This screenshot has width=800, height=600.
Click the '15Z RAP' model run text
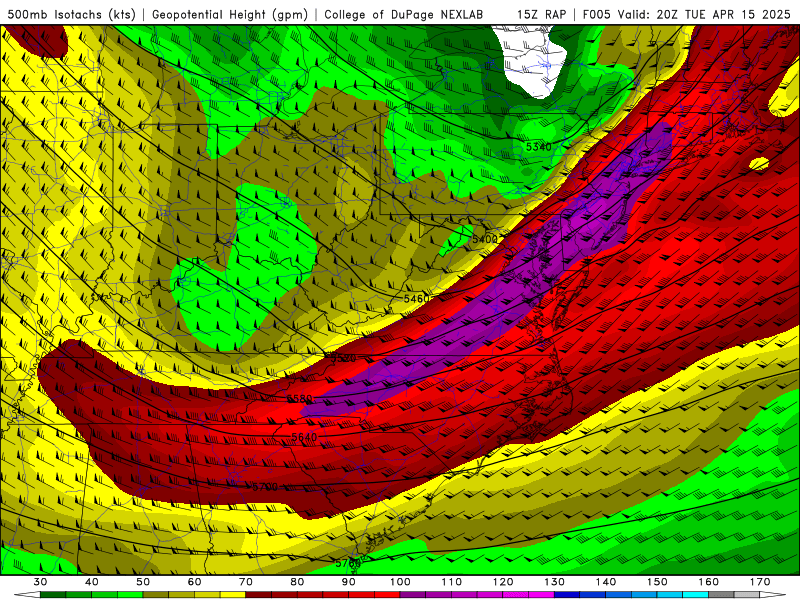point(541,15)
